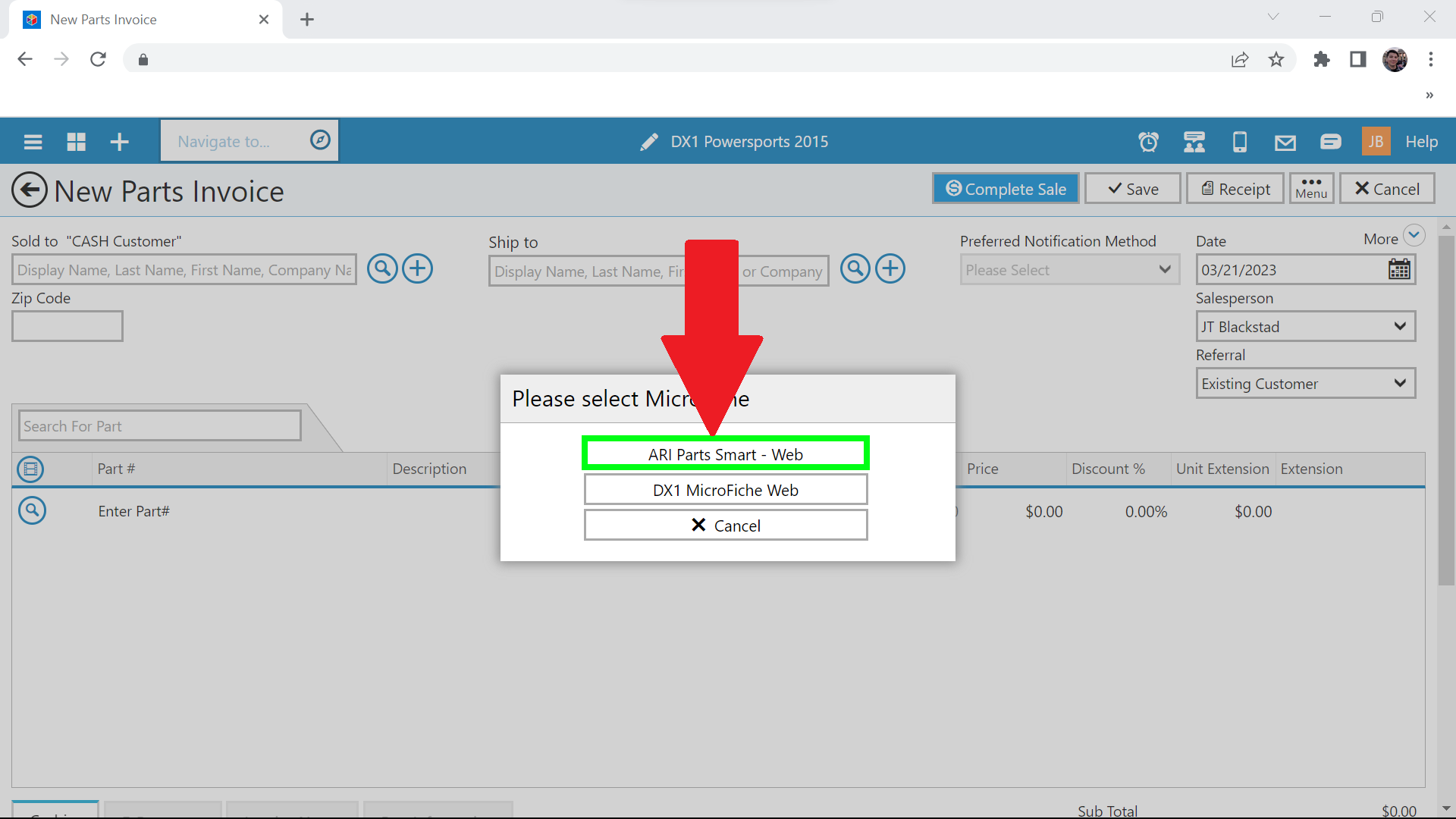Click the Search For Part field

[159, 426]
